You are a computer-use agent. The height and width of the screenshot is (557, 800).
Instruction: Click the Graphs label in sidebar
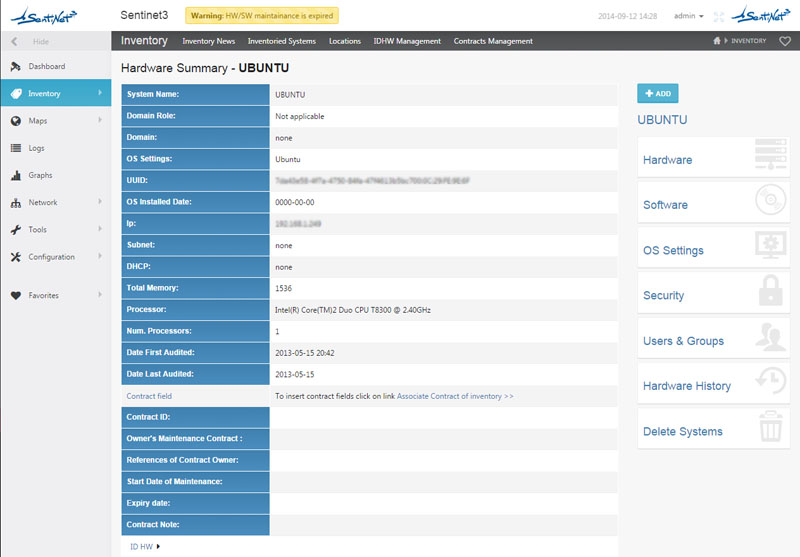(x=40, y=175)
